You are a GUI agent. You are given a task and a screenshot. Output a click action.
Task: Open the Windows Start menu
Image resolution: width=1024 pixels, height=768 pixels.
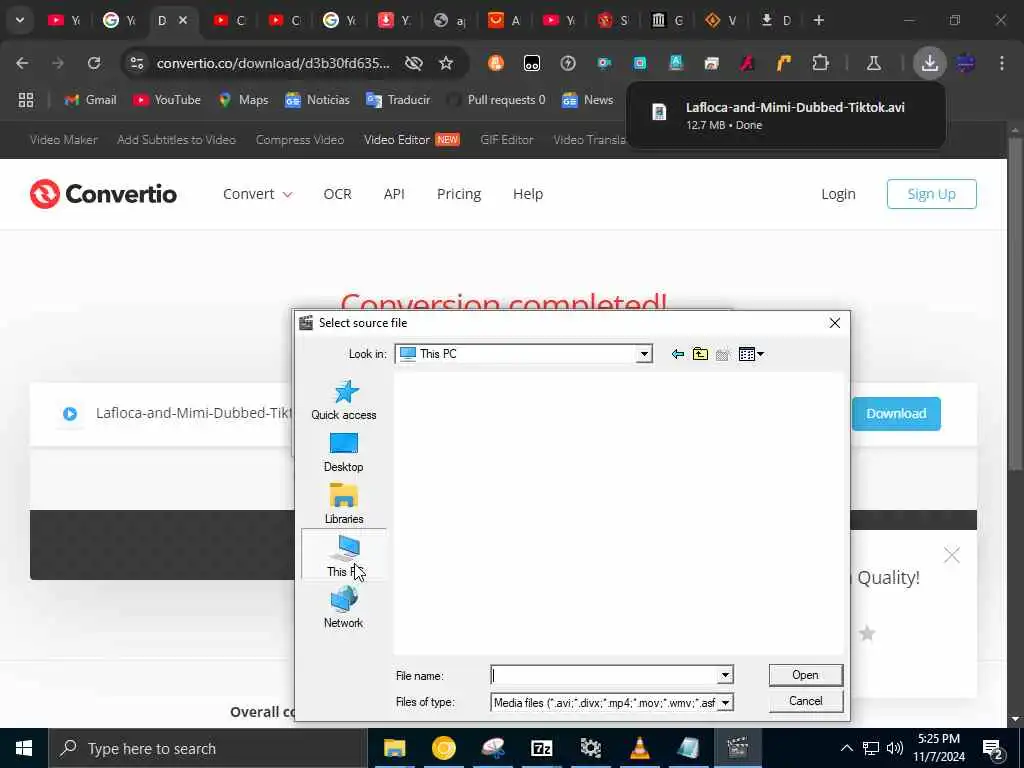[24, 748]
